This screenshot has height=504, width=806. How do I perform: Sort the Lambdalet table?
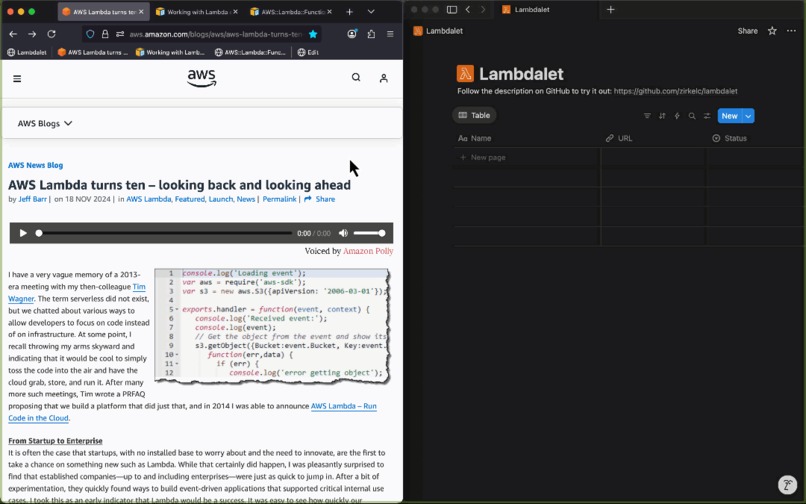coord(662,116)
